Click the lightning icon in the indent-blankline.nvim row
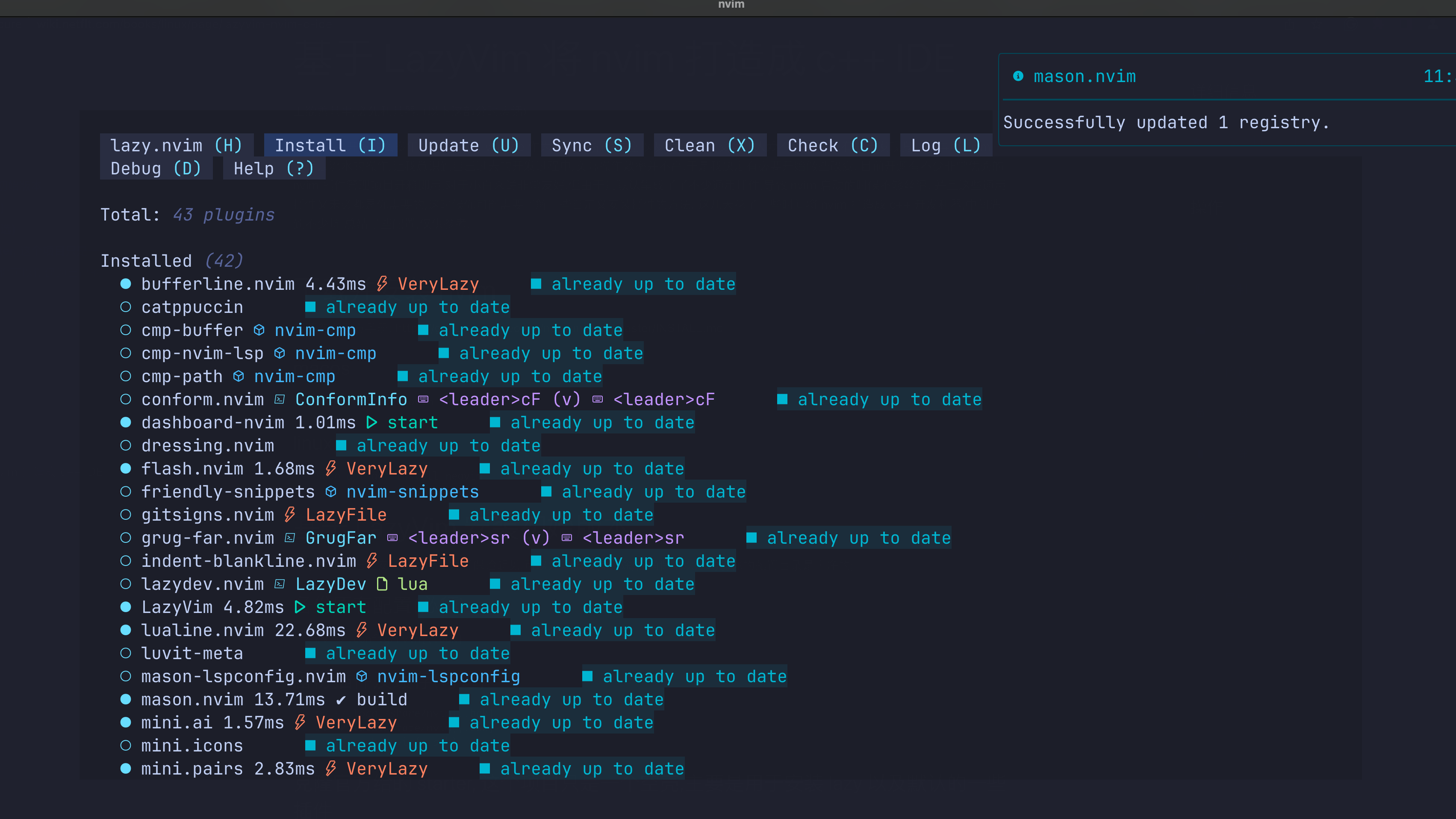 372,561
